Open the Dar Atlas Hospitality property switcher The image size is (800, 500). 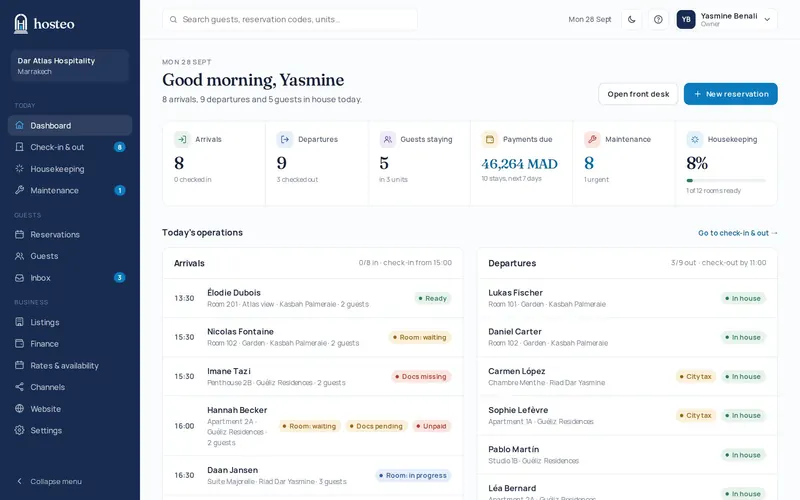70,66
